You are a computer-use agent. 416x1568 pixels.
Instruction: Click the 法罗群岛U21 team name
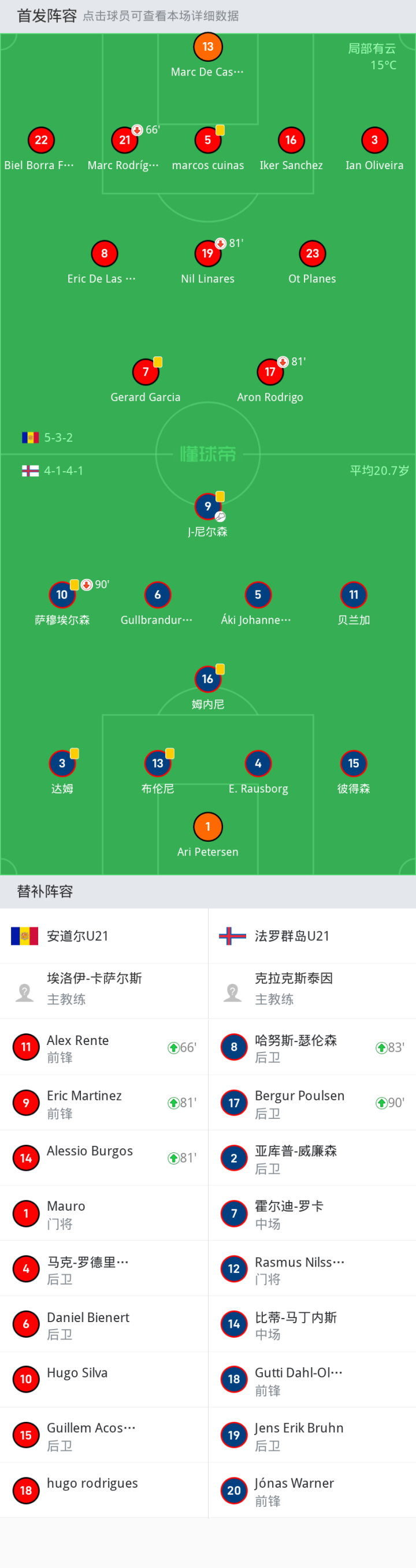pyautogui.click(x=292, y=936)
